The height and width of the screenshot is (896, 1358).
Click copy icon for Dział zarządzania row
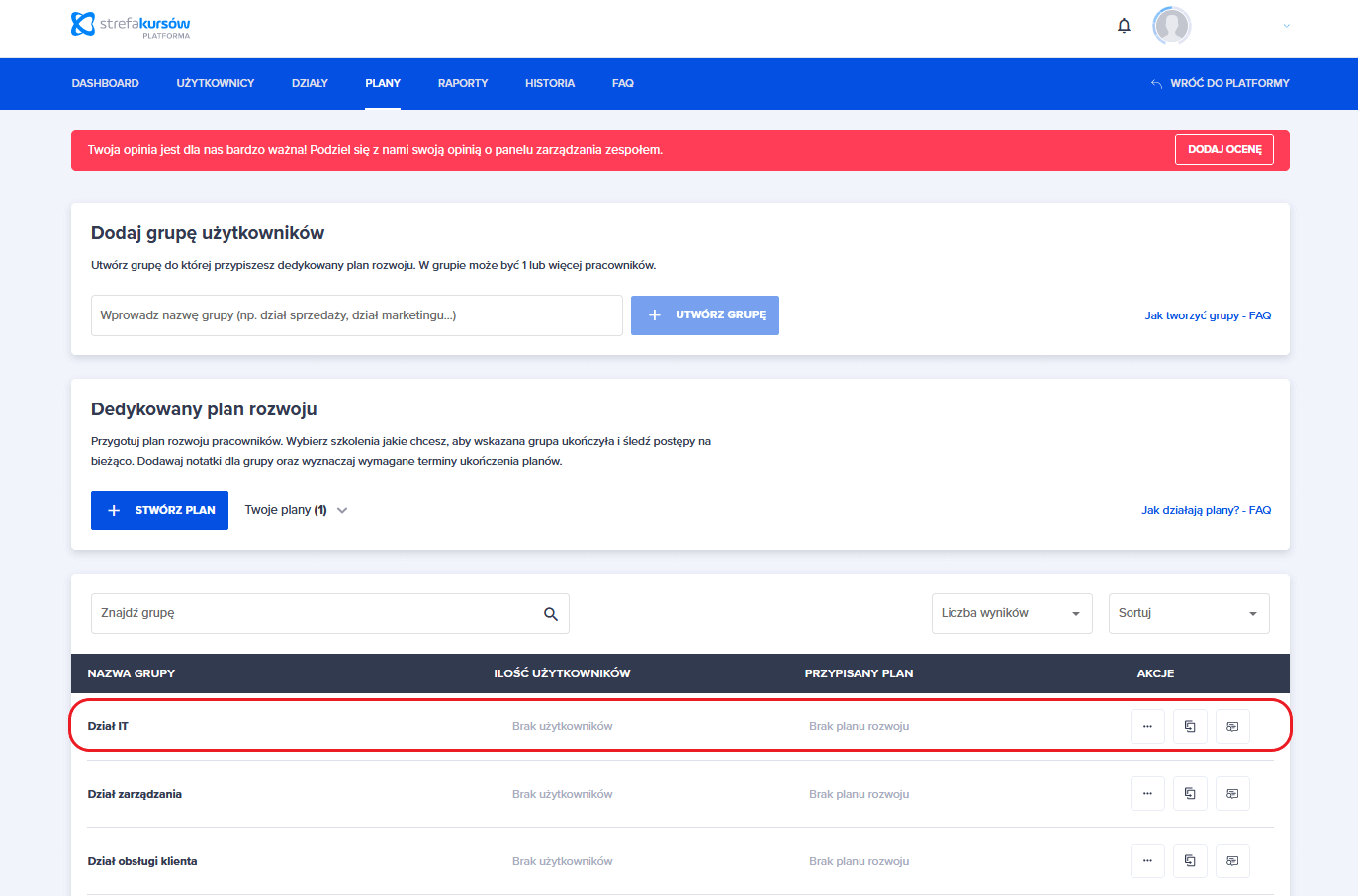[1190, 794]
